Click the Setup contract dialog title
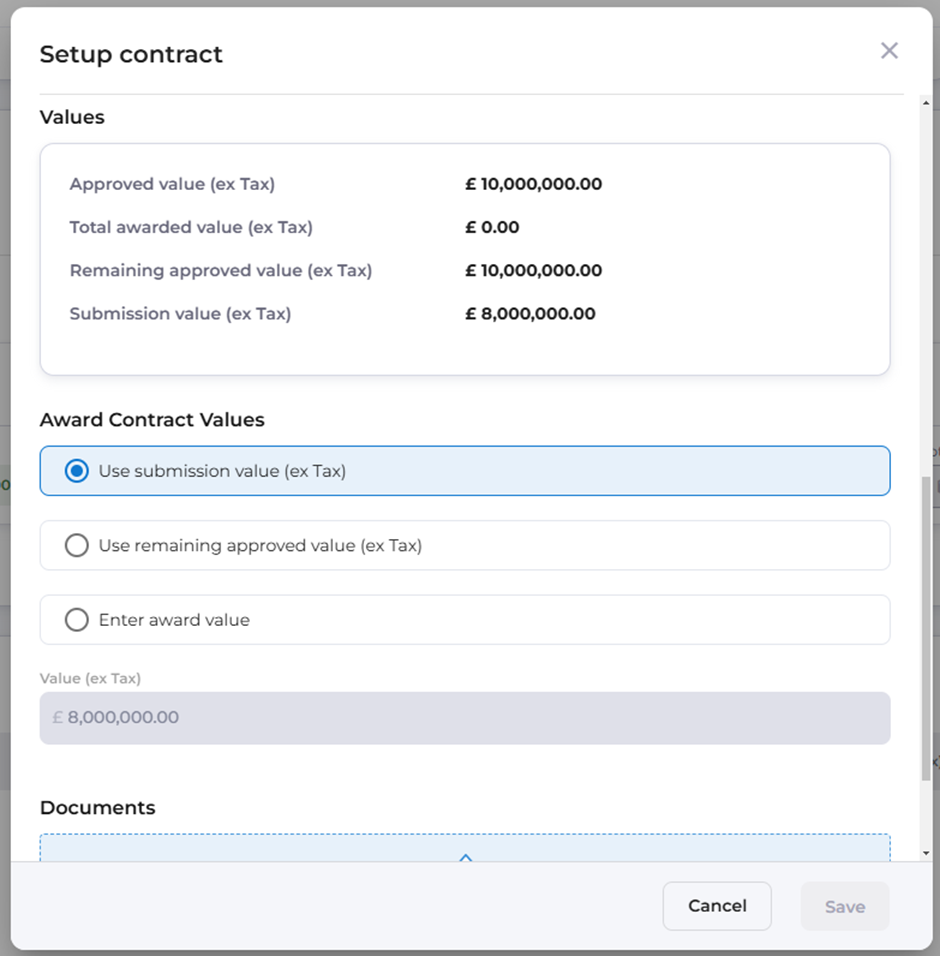 131,54
